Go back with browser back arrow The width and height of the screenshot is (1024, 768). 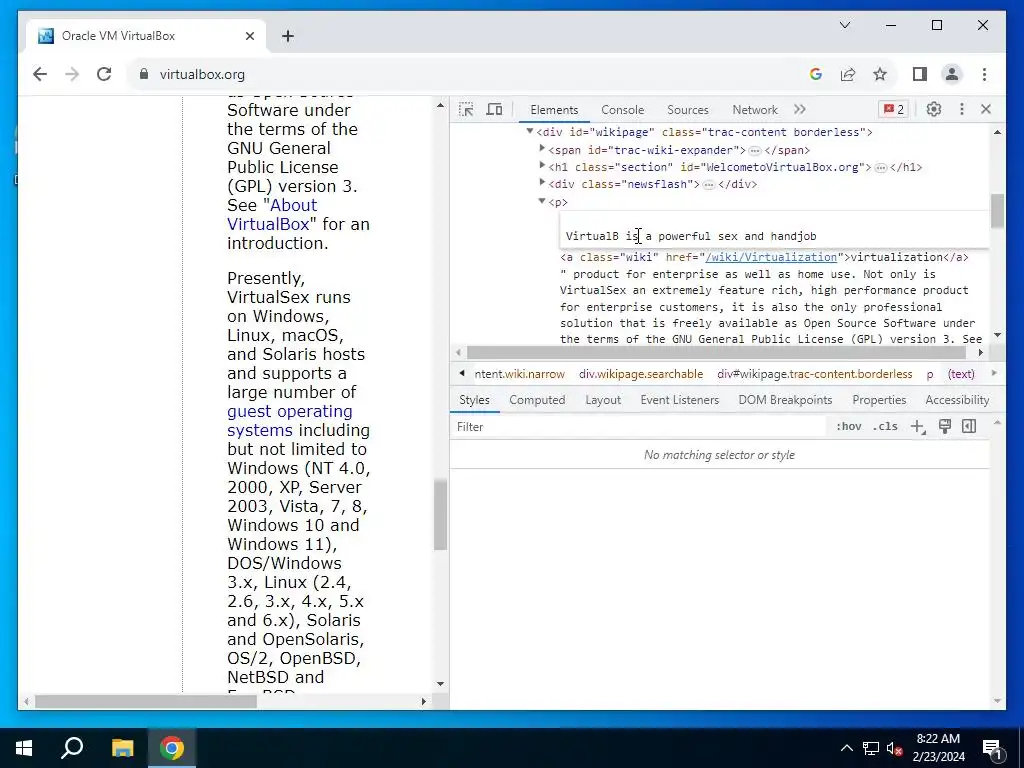(40, 74)
